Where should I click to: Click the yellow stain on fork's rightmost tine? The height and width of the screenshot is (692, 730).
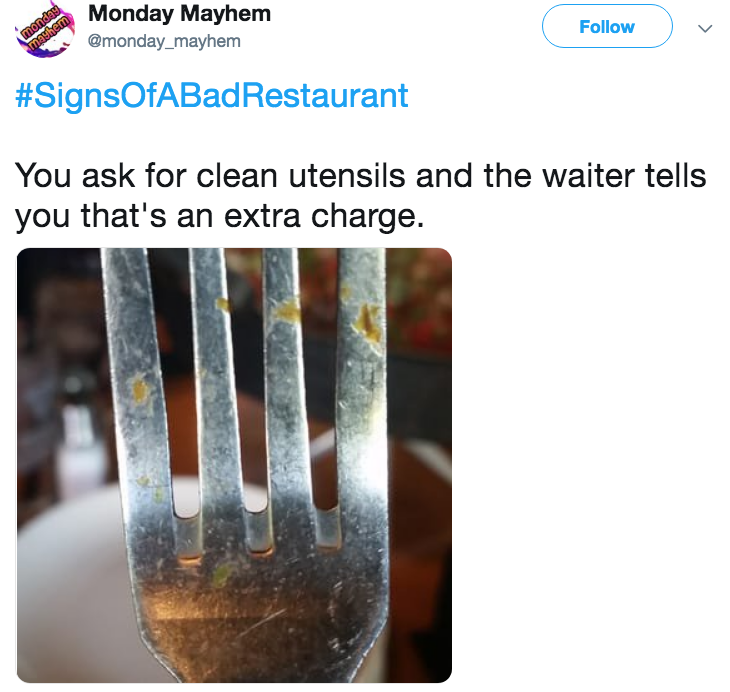coord(369,322)
